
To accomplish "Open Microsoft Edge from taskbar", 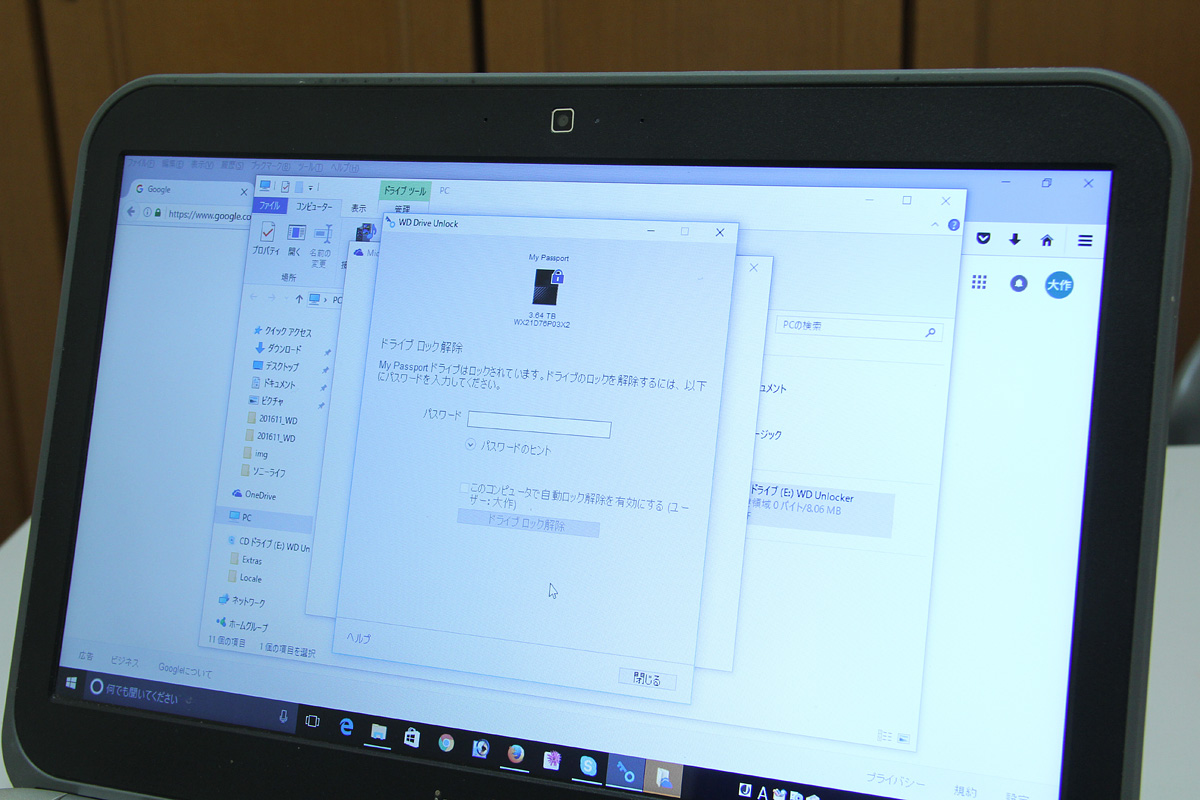I will pos(346,727).
